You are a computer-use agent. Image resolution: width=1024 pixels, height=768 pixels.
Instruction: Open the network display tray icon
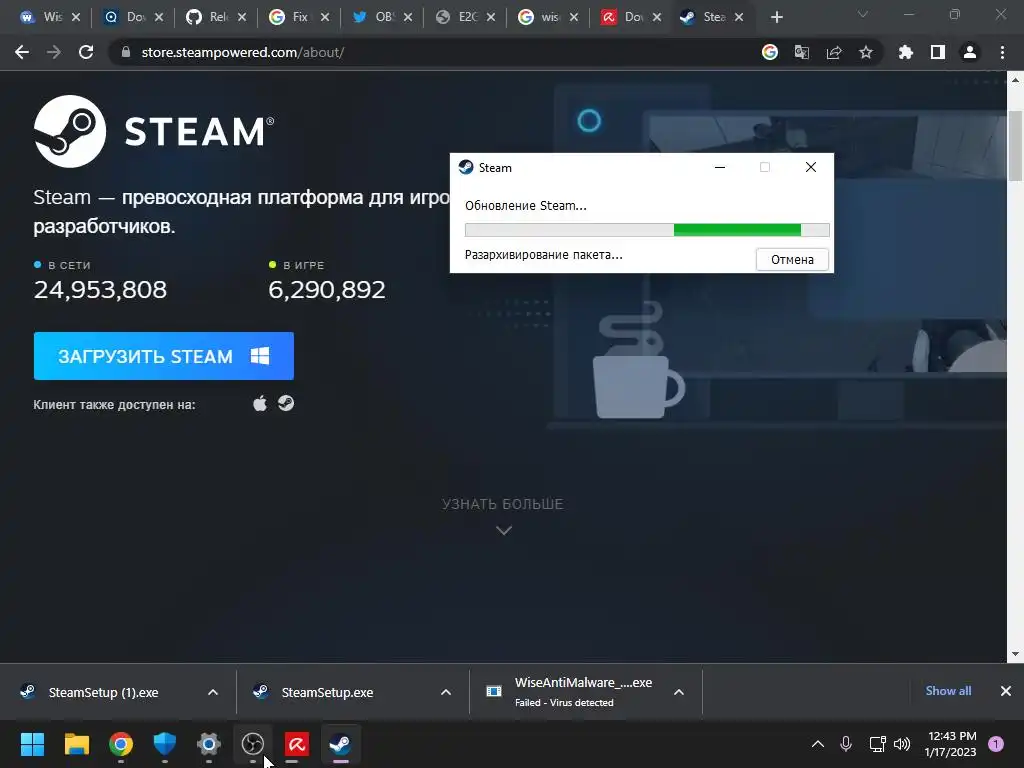point(877,744)
